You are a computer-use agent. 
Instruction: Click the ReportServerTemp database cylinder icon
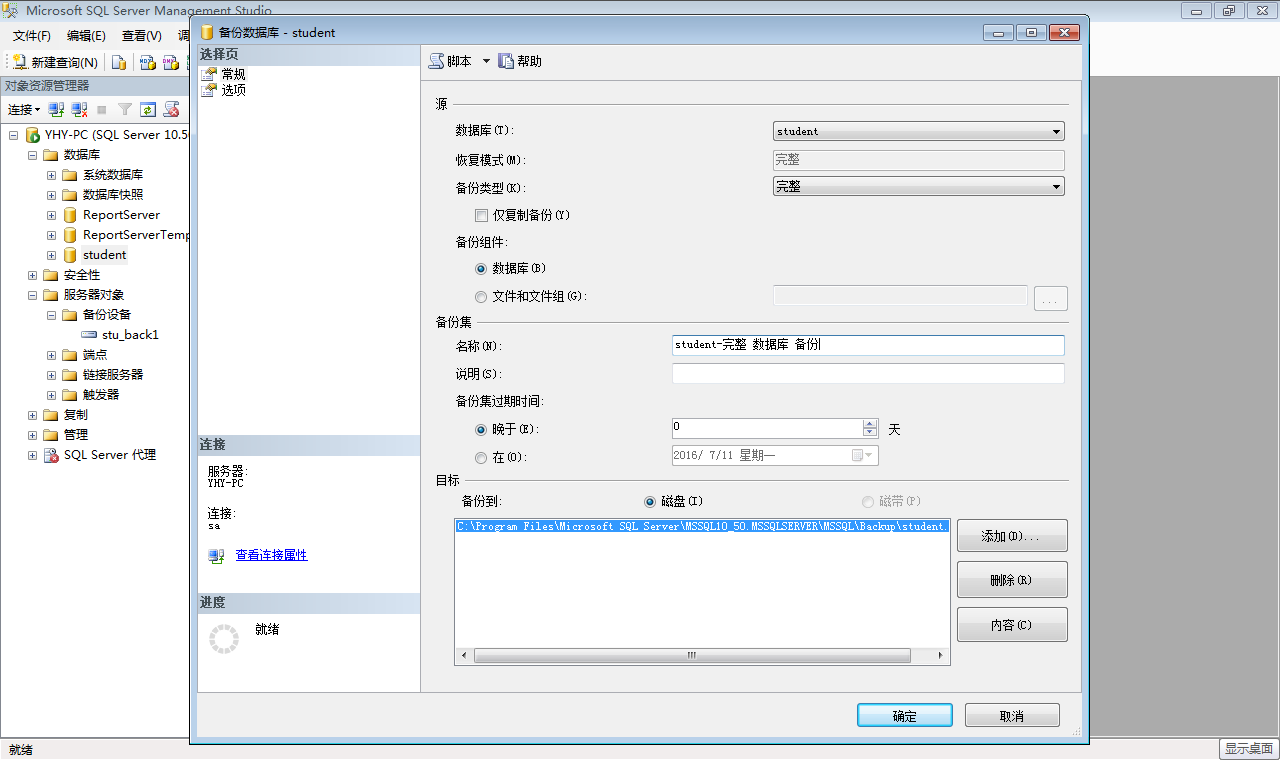[x=70, y=235]
